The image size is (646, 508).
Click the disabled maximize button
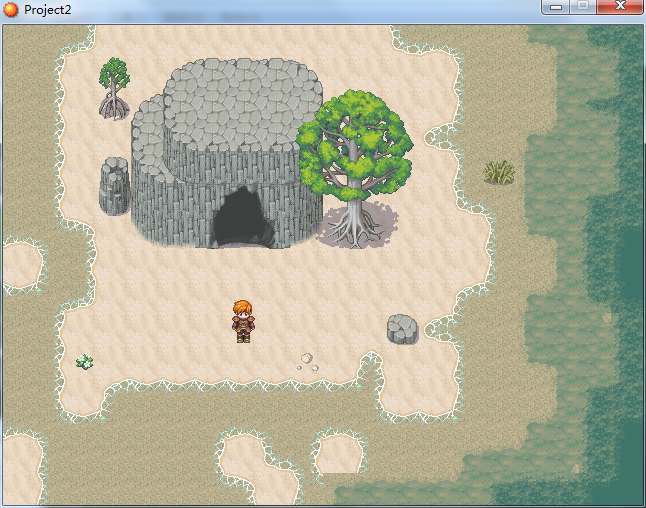coord(583,6)
